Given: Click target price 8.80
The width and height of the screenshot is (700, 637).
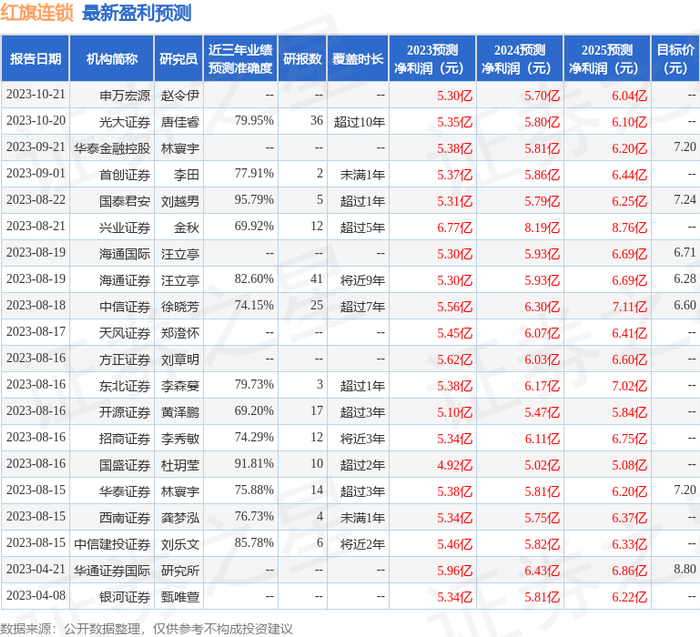Looking at the screenshot, I should coord(685,569).
